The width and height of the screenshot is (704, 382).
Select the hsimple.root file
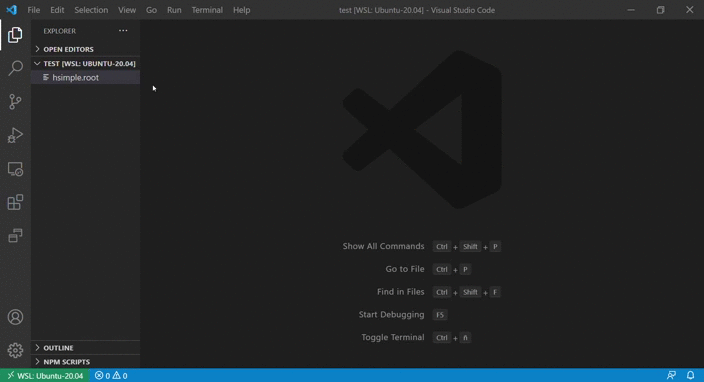pyautogui.click(x=85, y=78)
